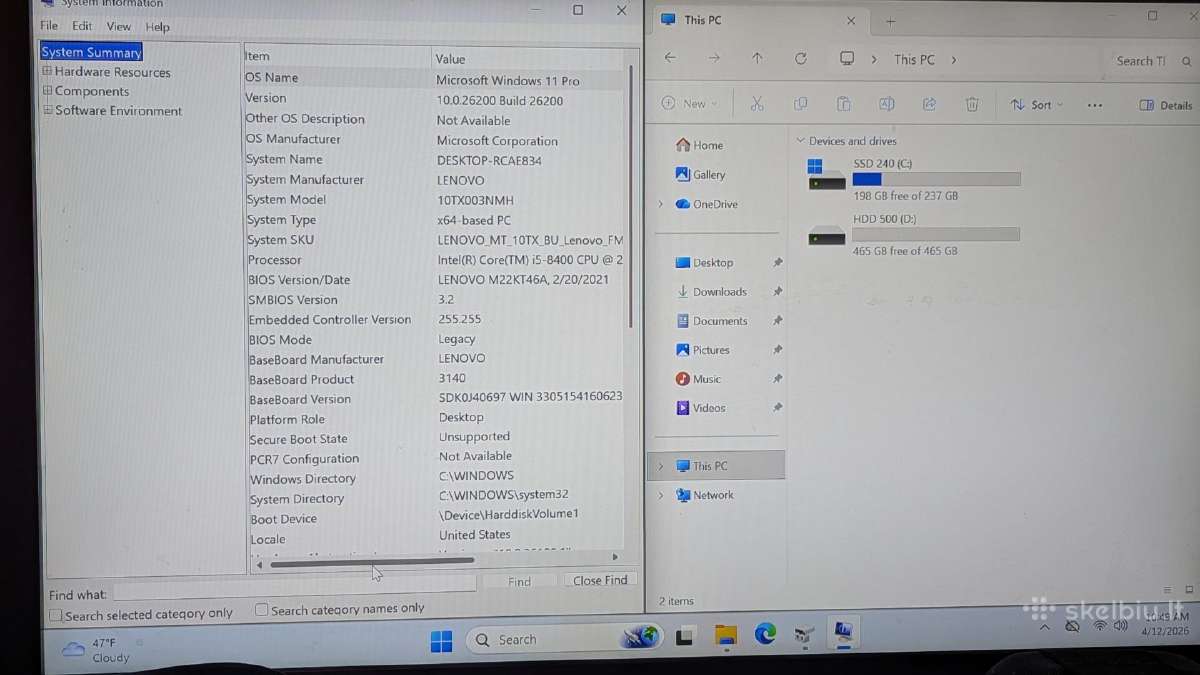Click the Find button
Viewport: 1200px width, 675px height.
tap(519, 581)
